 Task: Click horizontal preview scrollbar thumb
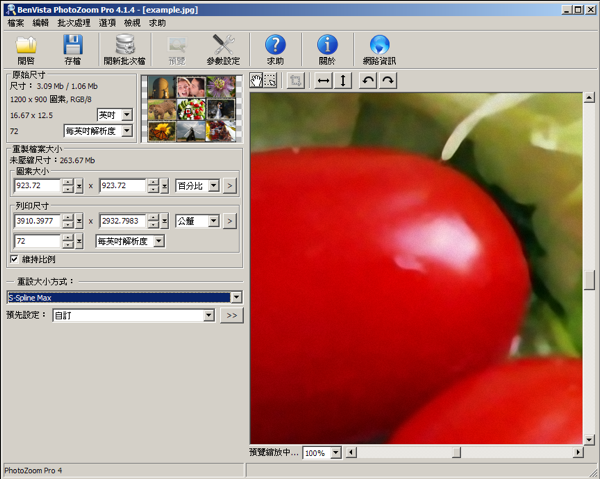[x=457, y=453]
